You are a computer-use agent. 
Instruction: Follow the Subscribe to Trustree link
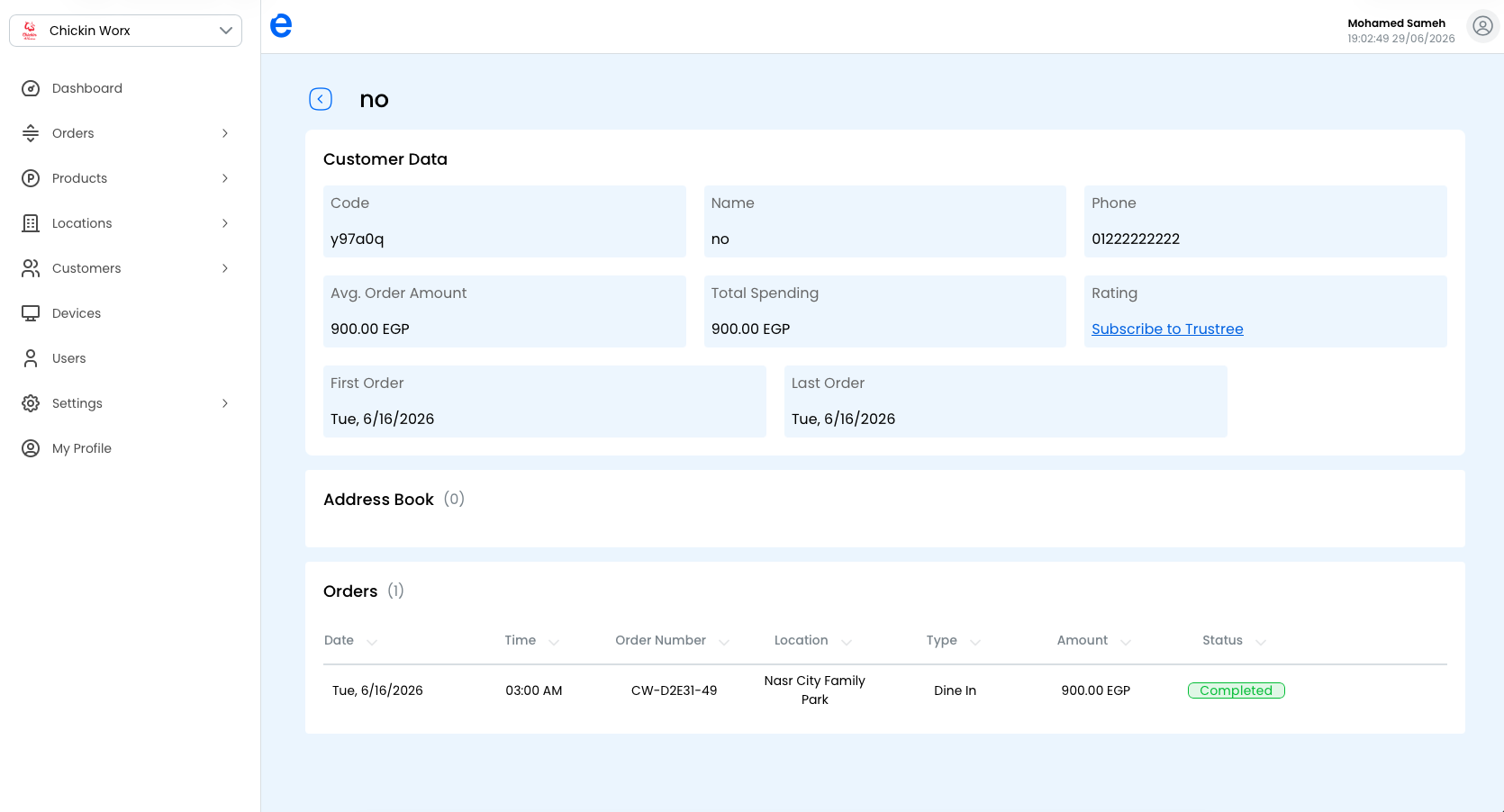click(1167, 329)
